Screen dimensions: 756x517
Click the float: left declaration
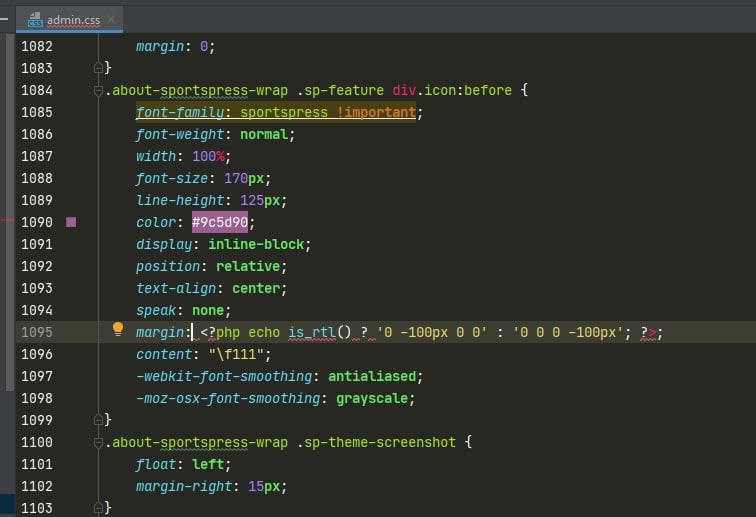(183, 464)
